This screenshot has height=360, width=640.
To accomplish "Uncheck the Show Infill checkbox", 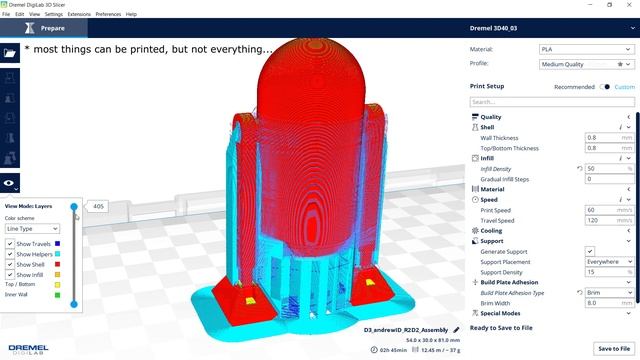I will point(10,275).
